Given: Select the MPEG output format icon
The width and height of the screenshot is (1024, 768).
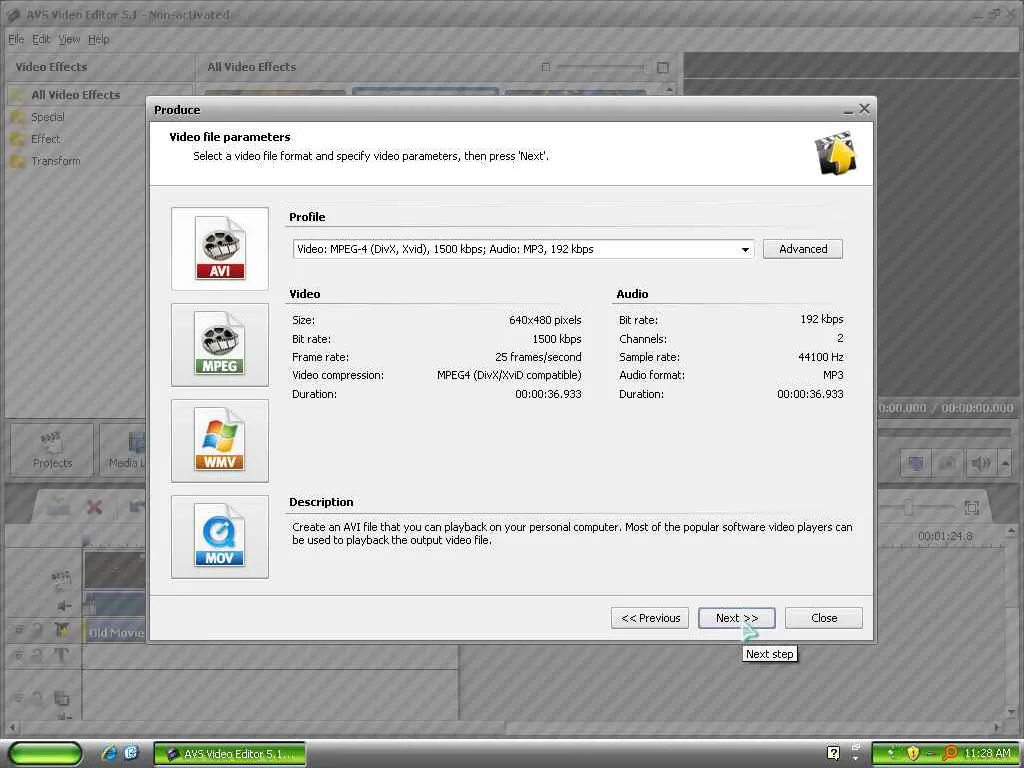Looking at the screenshot, I should tap(220, 345).
